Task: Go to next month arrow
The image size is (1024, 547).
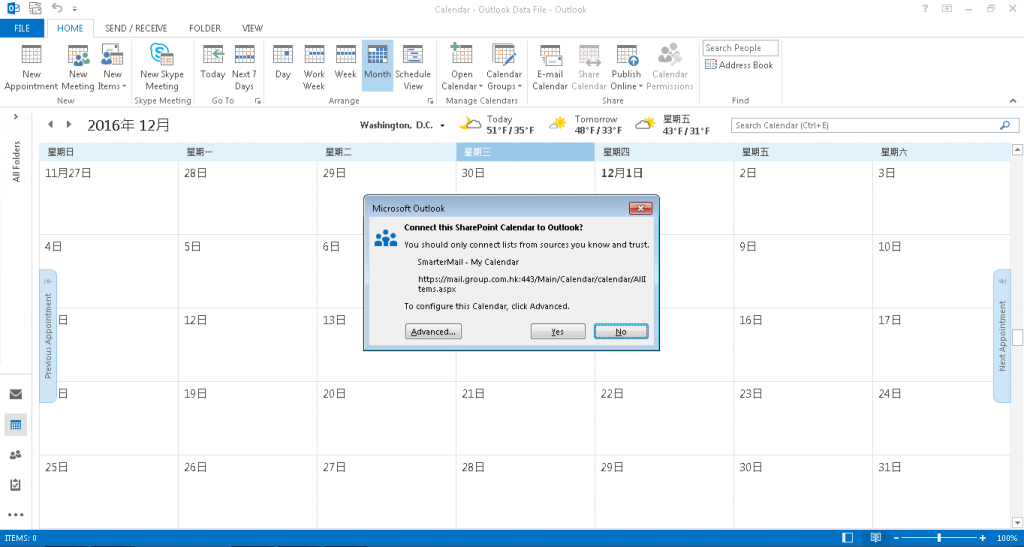Action: point(69,125)
